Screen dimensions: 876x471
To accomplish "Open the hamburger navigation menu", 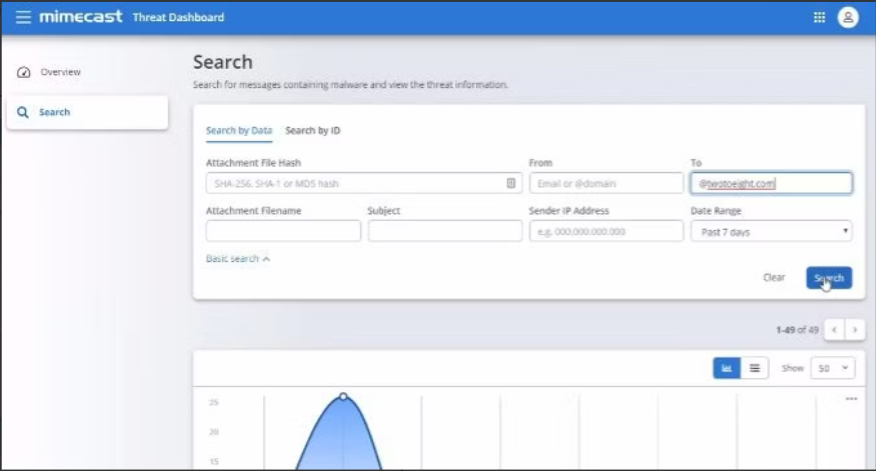I will pos(23,17).
